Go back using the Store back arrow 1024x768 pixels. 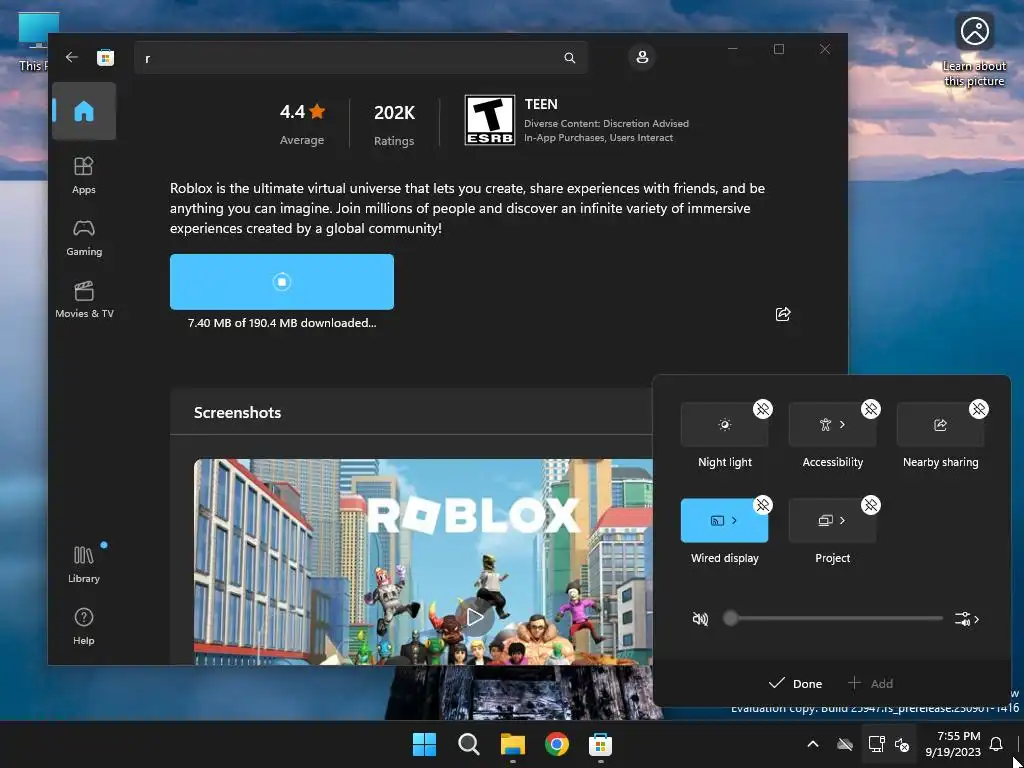click(x=72, y=57)
